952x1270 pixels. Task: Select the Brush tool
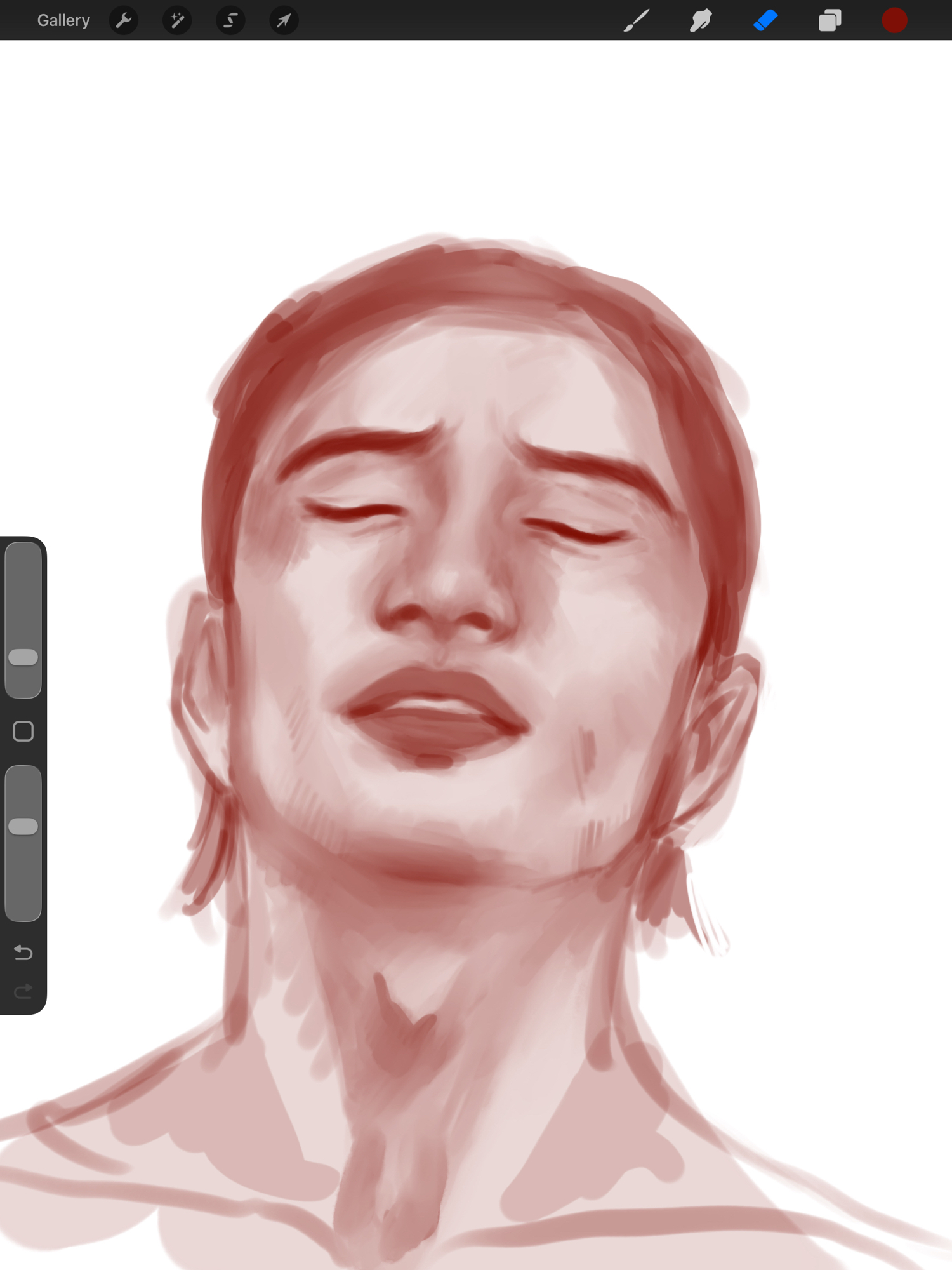[637, 20]
